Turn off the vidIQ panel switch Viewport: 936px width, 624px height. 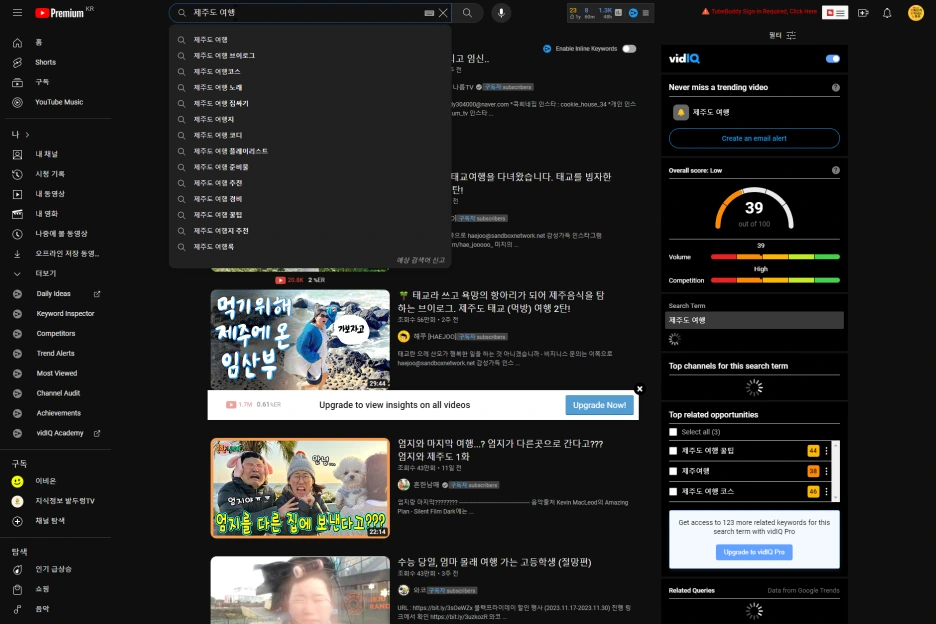(833, 59)
